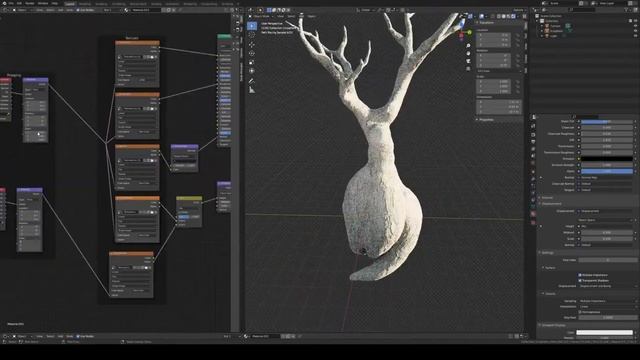640x360 pixels.
Task: Click the node editor type selector icon
Action: pos(6,10)
